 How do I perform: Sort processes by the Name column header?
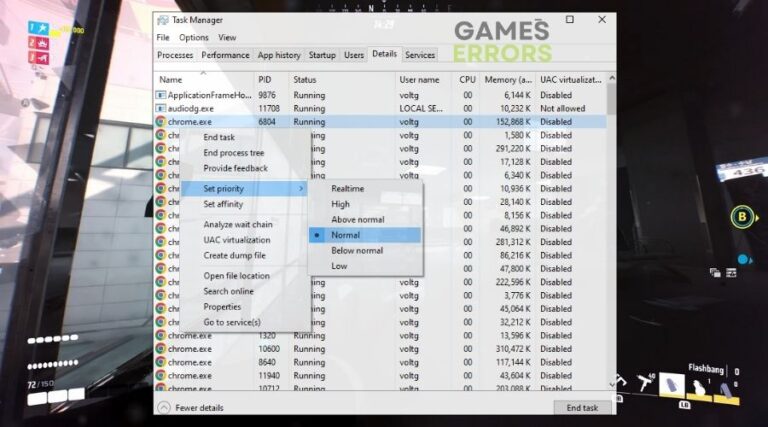(x=171, y=79)
